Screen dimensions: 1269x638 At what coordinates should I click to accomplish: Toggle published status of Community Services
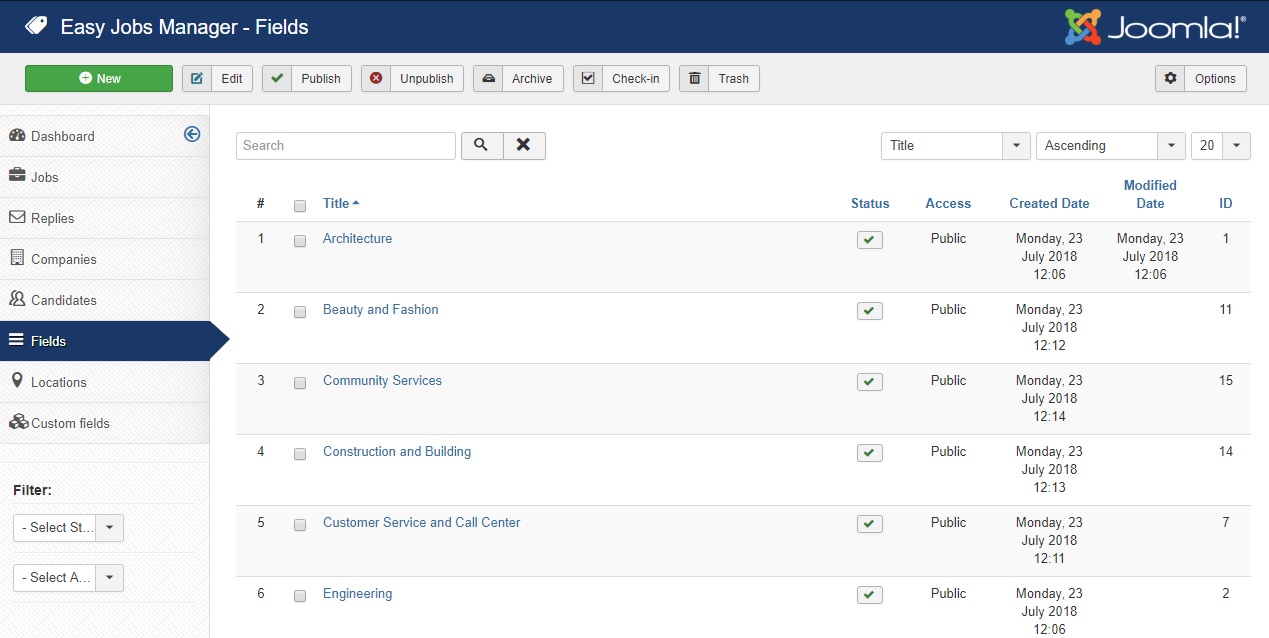click(x=870, y=382)
